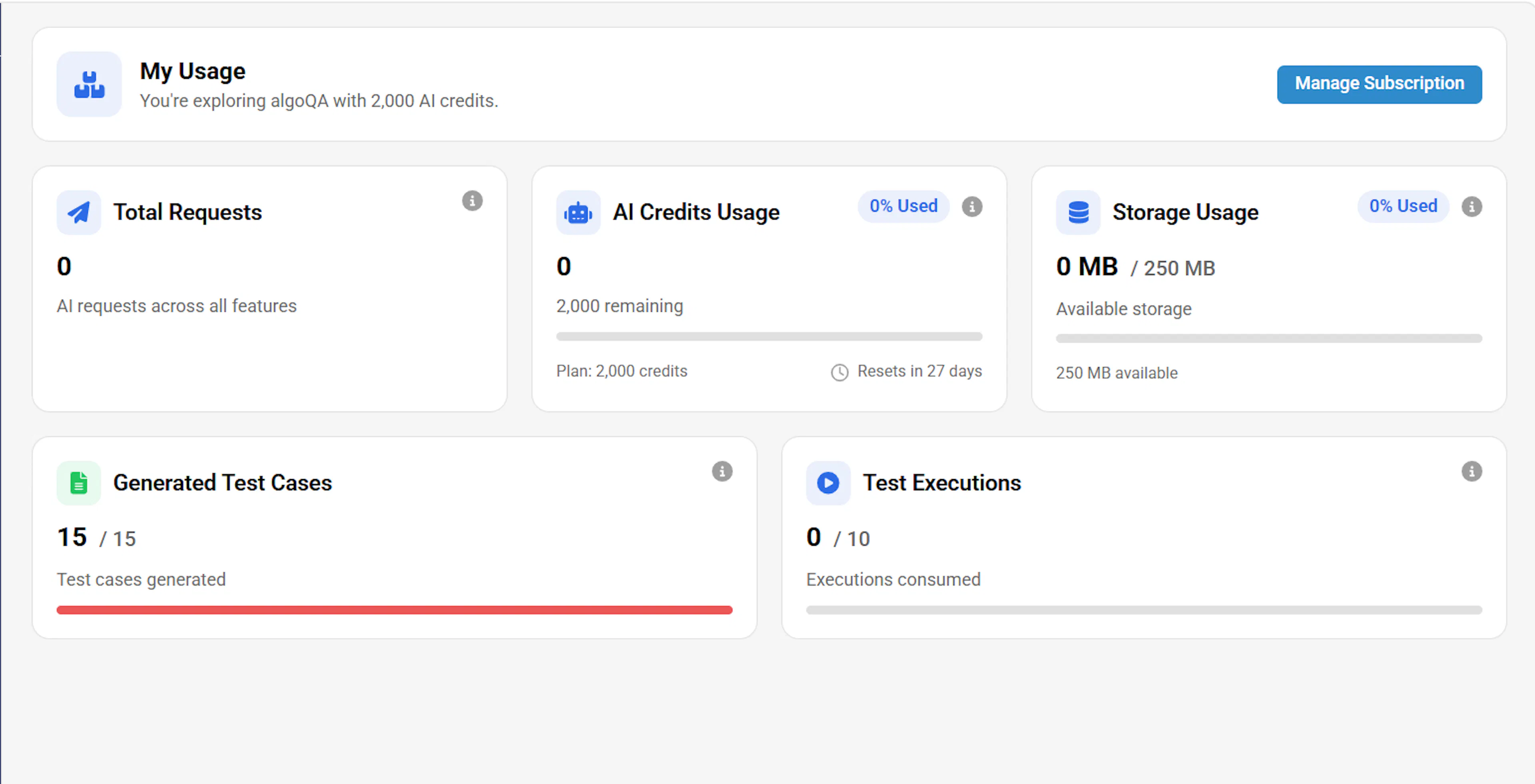Screen dimensions: 1535x784
Task: Click 'Available storage' text
Action: click(1123, 308)
